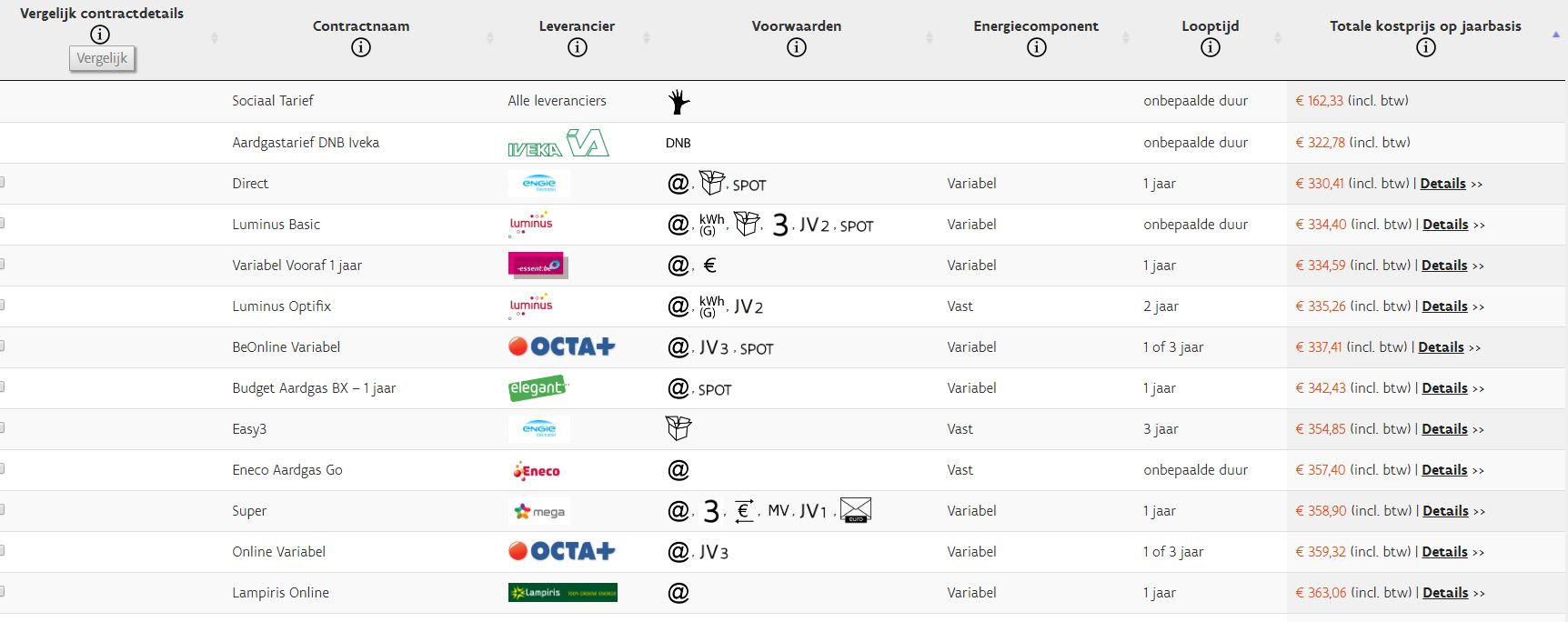Click the info icon under Vergelijk contractdetails
This screenshot has height=622, width=1568.
click(x=100, y=35)
